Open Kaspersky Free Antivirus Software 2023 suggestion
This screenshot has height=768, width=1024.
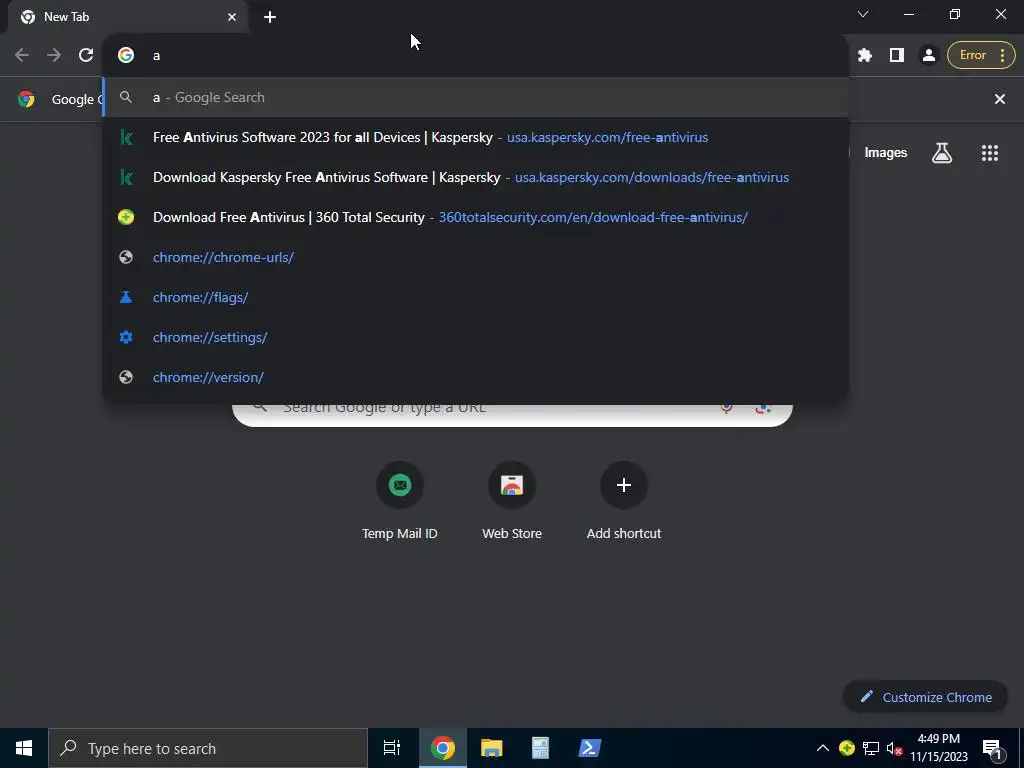476,137
